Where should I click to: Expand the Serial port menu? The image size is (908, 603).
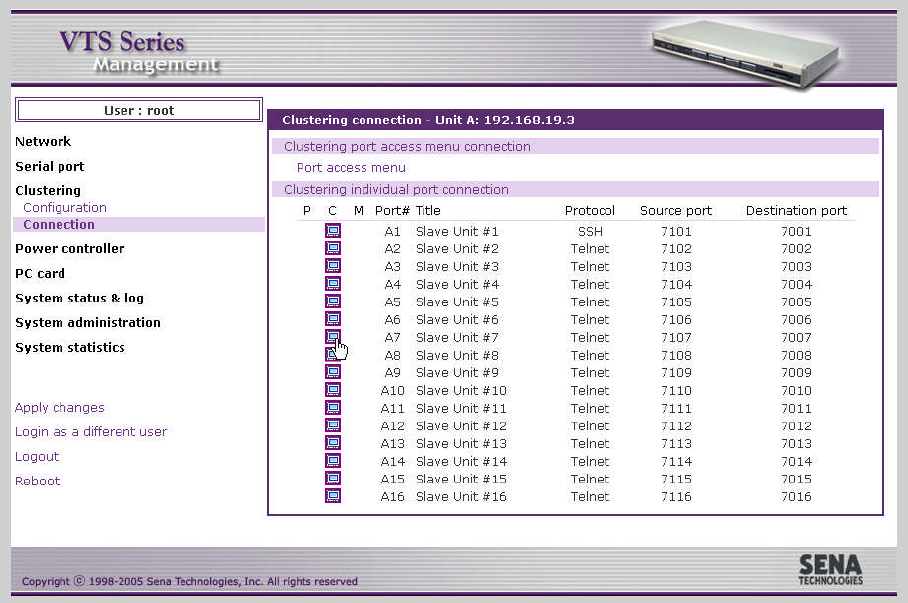pyautogui.click(x=50, y=166)
